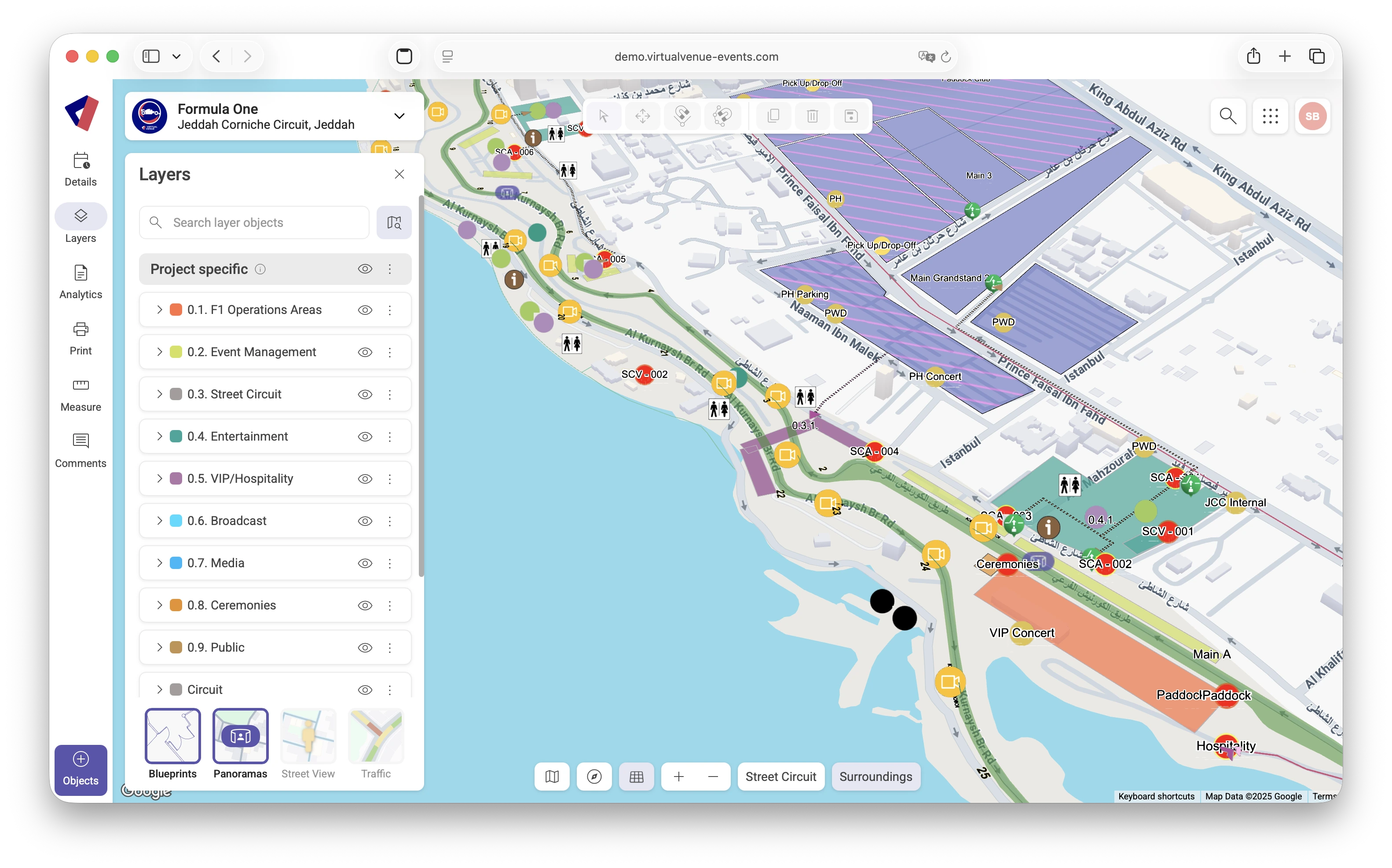Screen dimensions: 1392x868
Task: Open the Measure tool in sidebar
Action: pyautogui.click(x=81, y=395)
